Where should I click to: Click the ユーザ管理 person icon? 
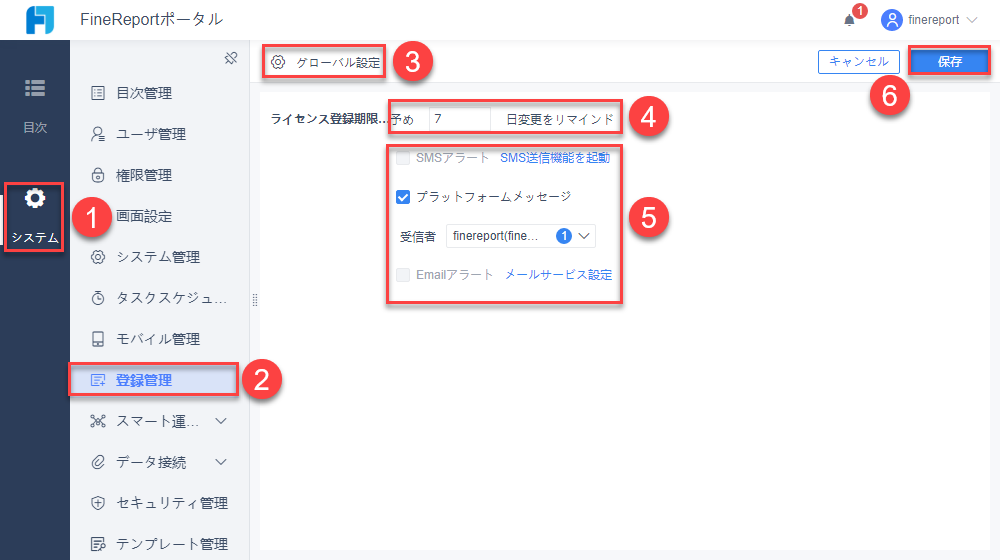(98, 134)
